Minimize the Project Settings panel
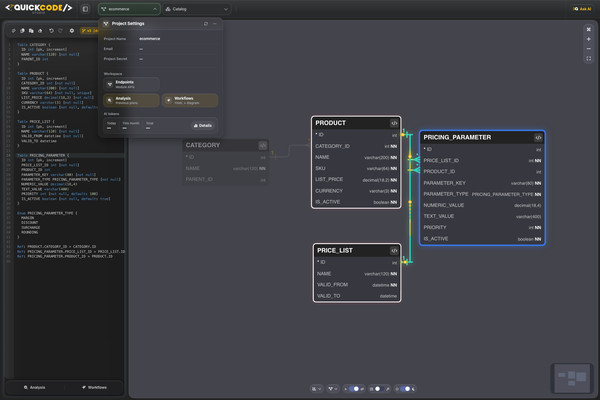The height and width of the screenshot is (400, 600). pos(215,24)
